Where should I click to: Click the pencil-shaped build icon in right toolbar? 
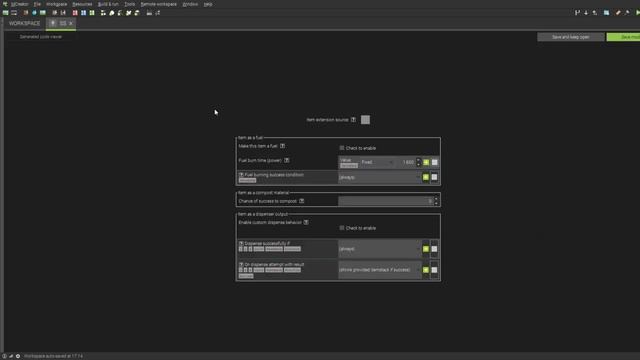click(x=618, y=13)
